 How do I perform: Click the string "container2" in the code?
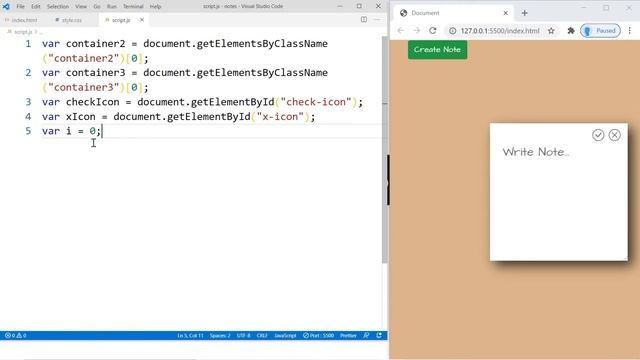[x=83, y=58]
